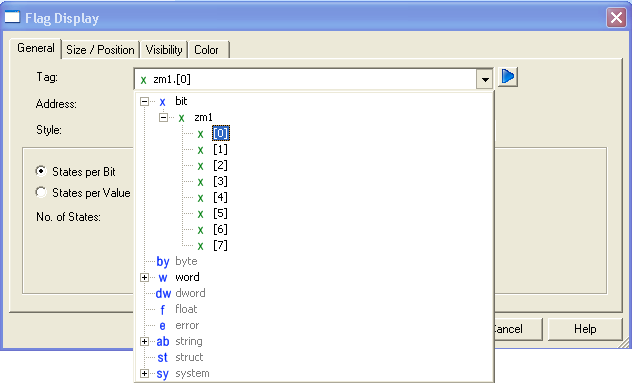Viewport: 632px width, 383px height.
Task: Click the blue play arrow beside Tag
Action: click(508, 77)
